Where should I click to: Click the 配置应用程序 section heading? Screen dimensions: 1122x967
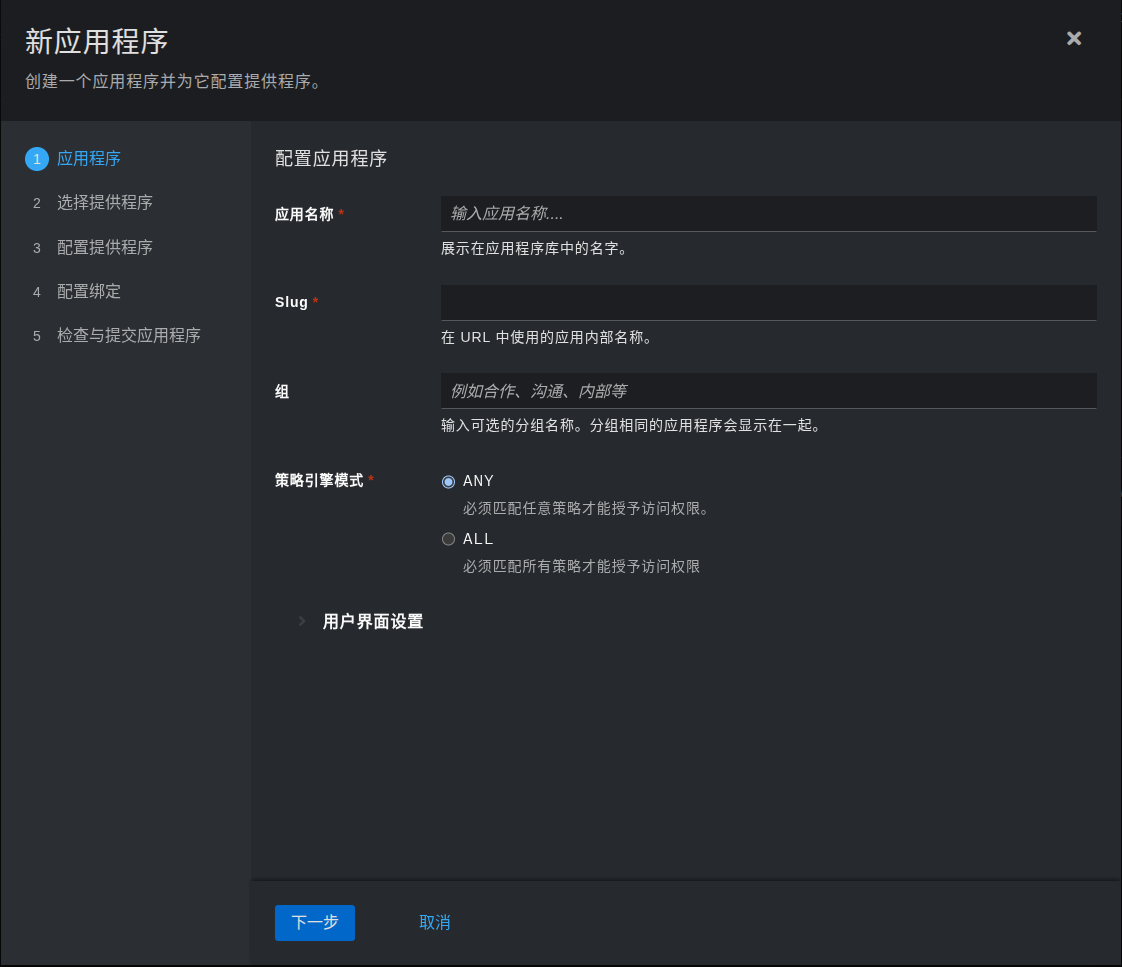[x=330, y=158]
